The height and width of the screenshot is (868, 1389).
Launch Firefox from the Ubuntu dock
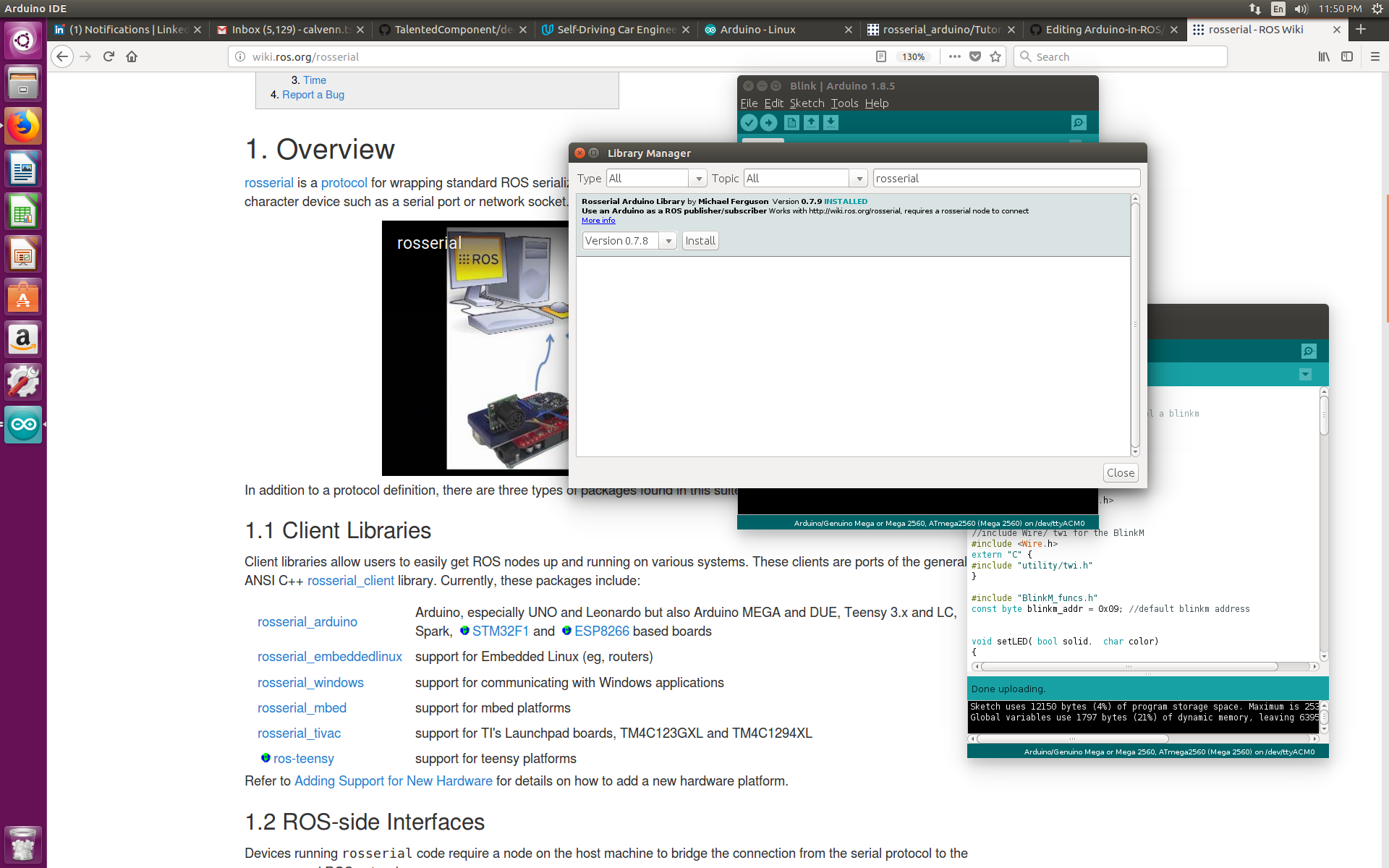(x=23, y=127)
